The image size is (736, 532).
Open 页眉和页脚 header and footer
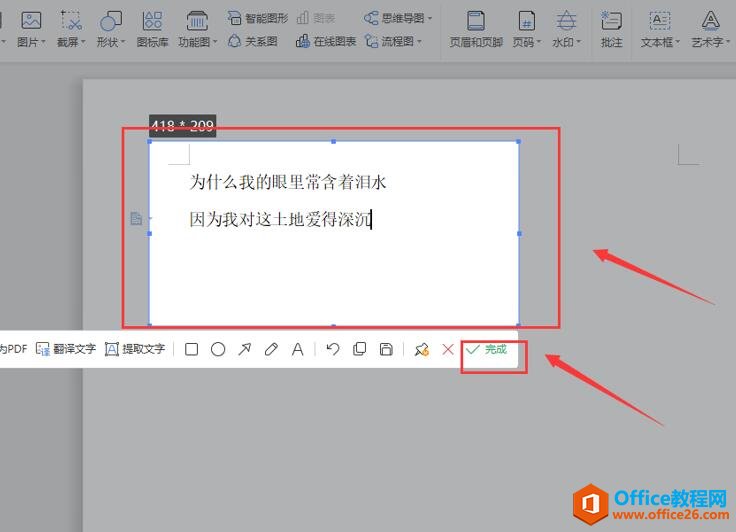476,42
